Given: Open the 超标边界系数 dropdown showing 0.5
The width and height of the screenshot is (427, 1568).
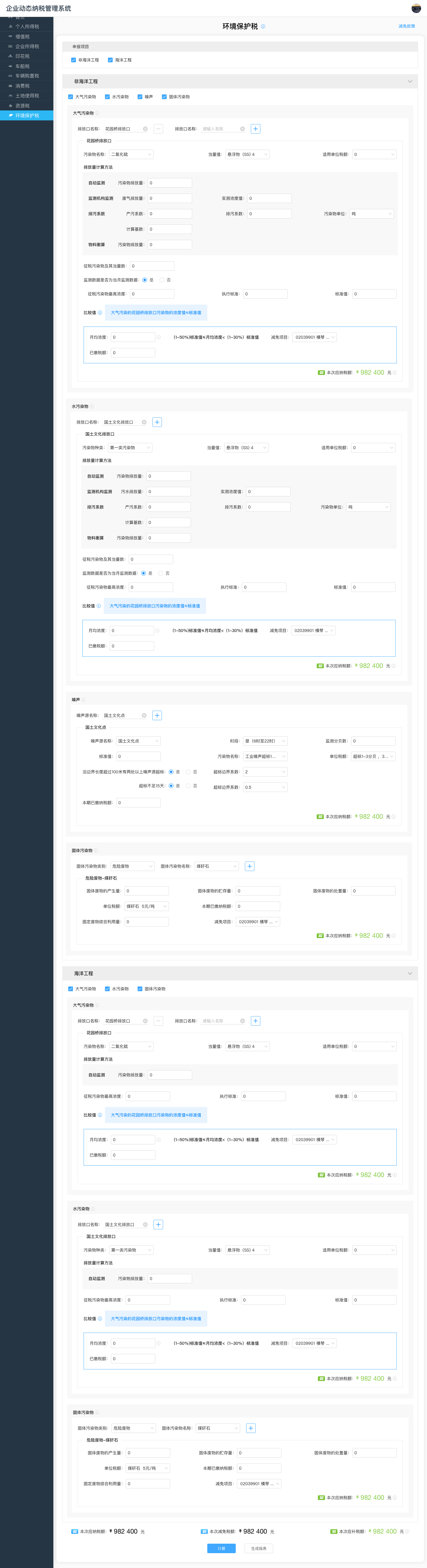Looking at the screenshot, I should pos(265,788).
